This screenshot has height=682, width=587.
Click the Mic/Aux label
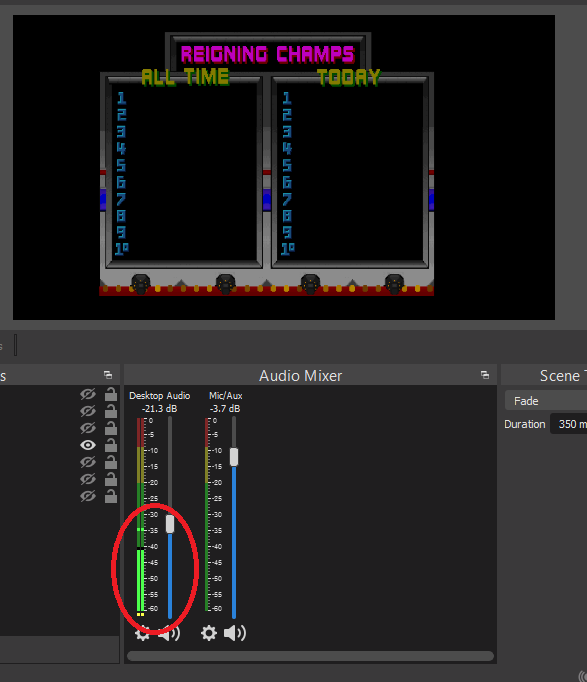pos(226,396)
